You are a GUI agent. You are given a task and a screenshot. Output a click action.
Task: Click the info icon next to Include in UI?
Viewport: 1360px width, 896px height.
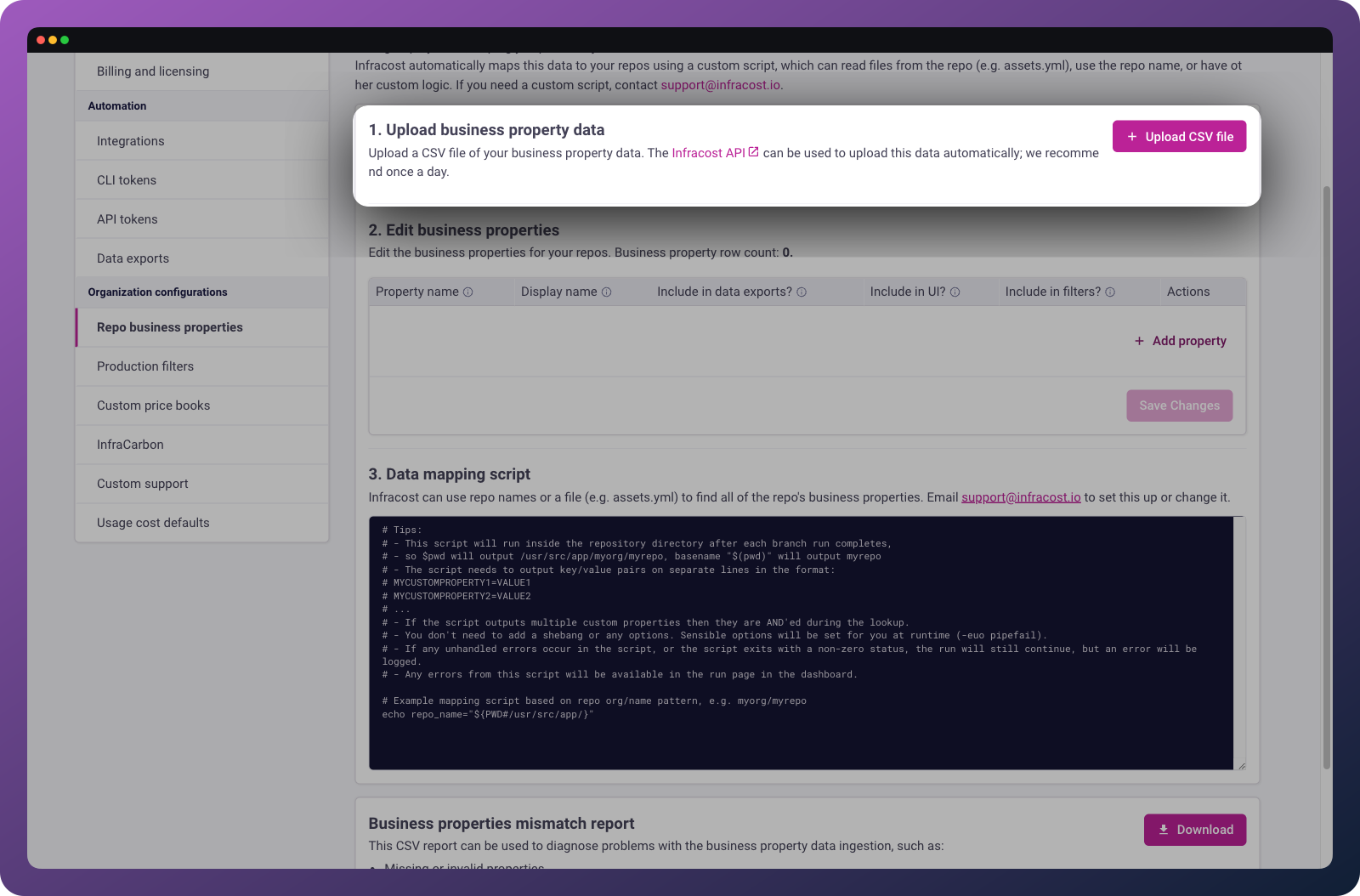[x=955, y=292]
